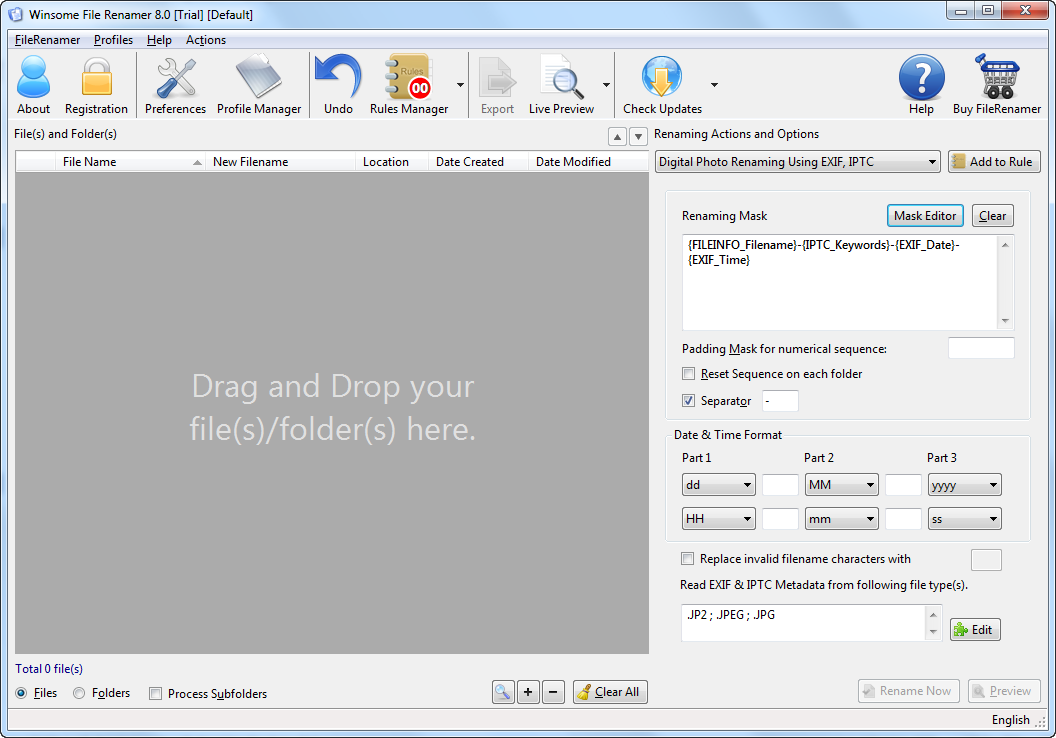Click the separator field between MM and yyyy
This screenshot has width=1056, height=738.
pyautogui.click(x=903, y=485)
